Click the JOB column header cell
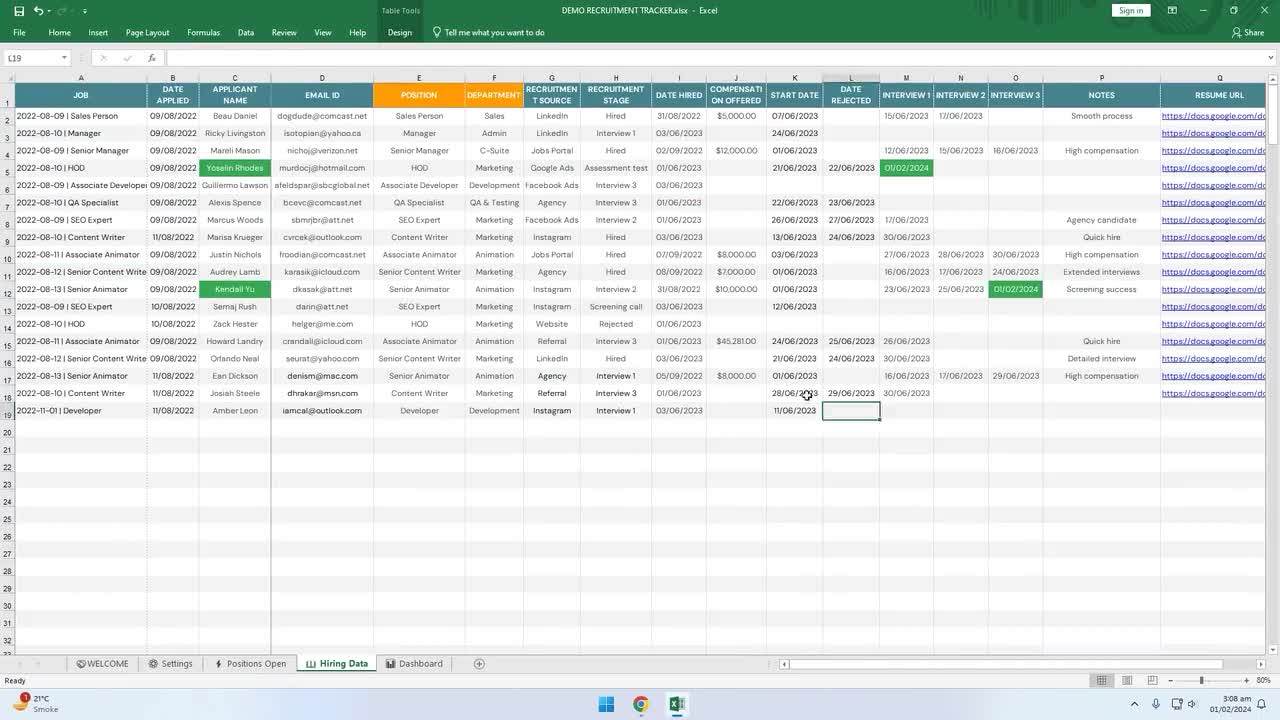The width and height of the screenshot is (1280, 720). 81,95
